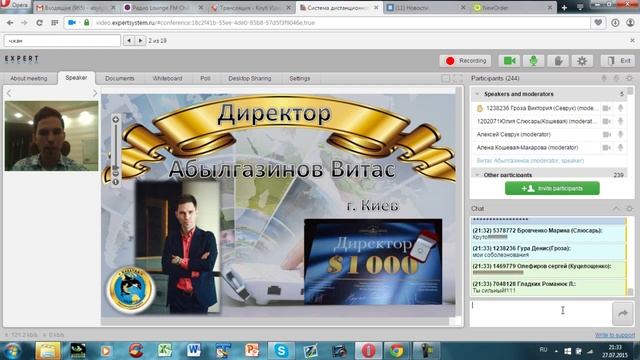
Task: Switch to the Gmail Входящие tab
Action: (75, 7)
